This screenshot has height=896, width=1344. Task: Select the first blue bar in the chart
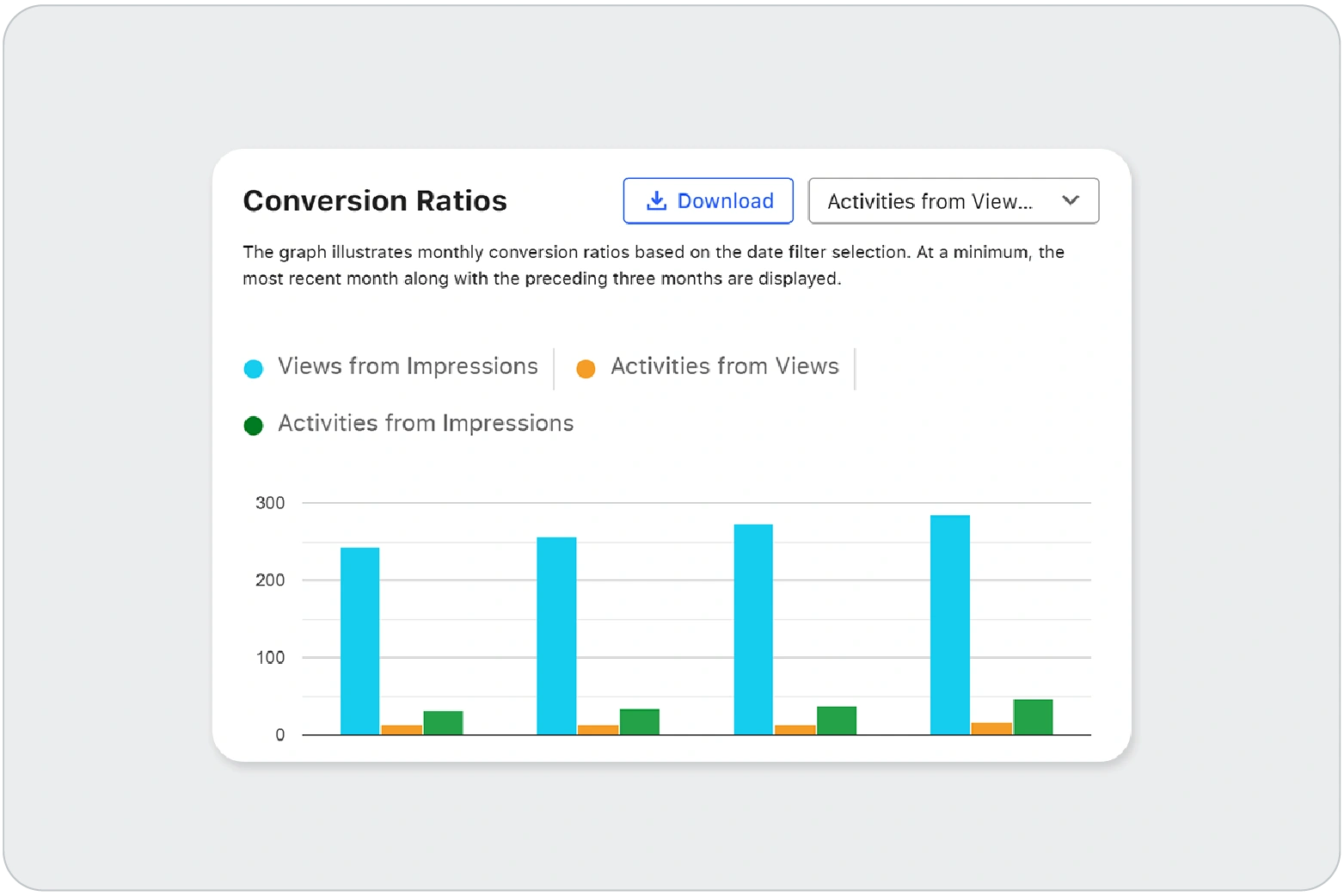359,641
